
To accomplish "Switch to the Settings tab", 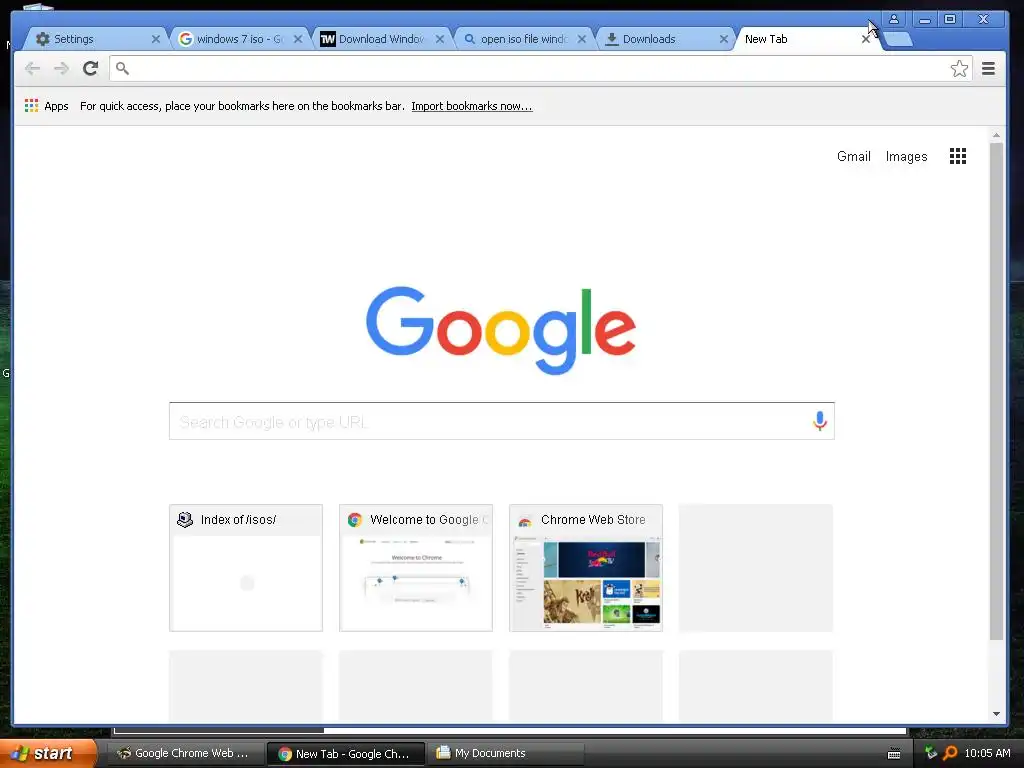I will 95,39.
